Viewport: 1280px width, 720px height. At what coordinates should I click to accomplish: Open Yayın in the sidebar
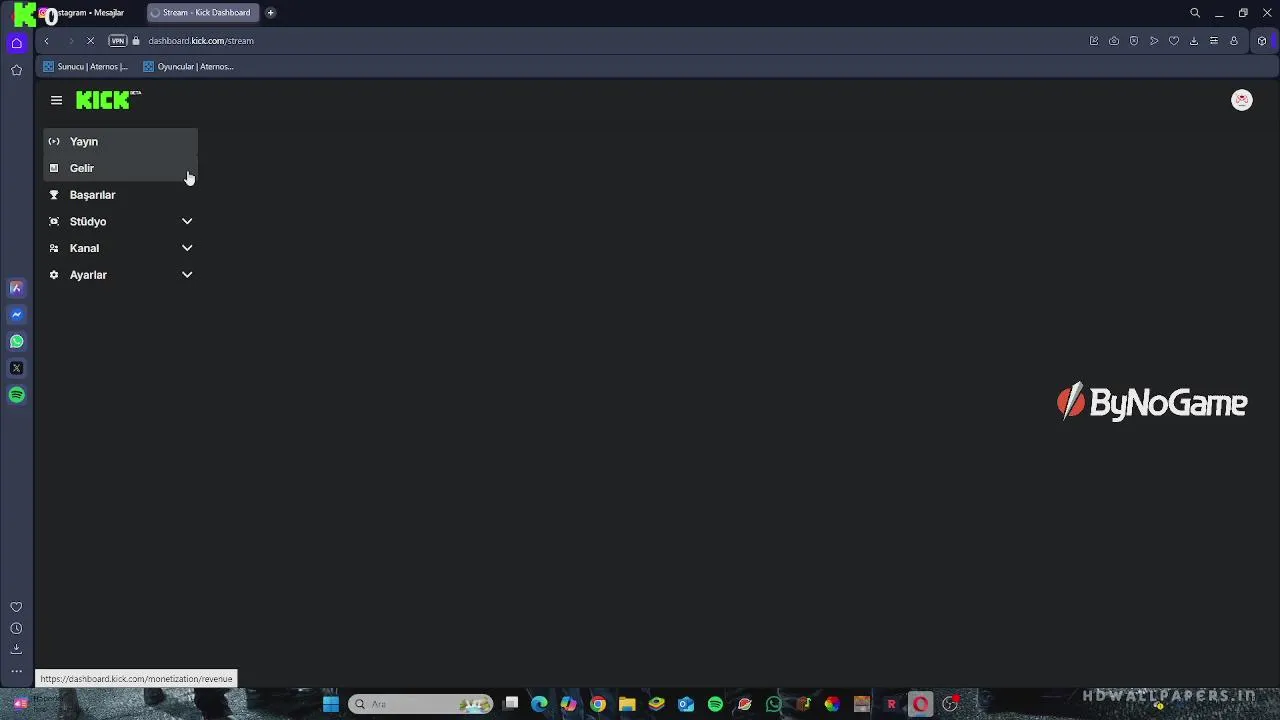pyautogui.click(x=120, y=141)
